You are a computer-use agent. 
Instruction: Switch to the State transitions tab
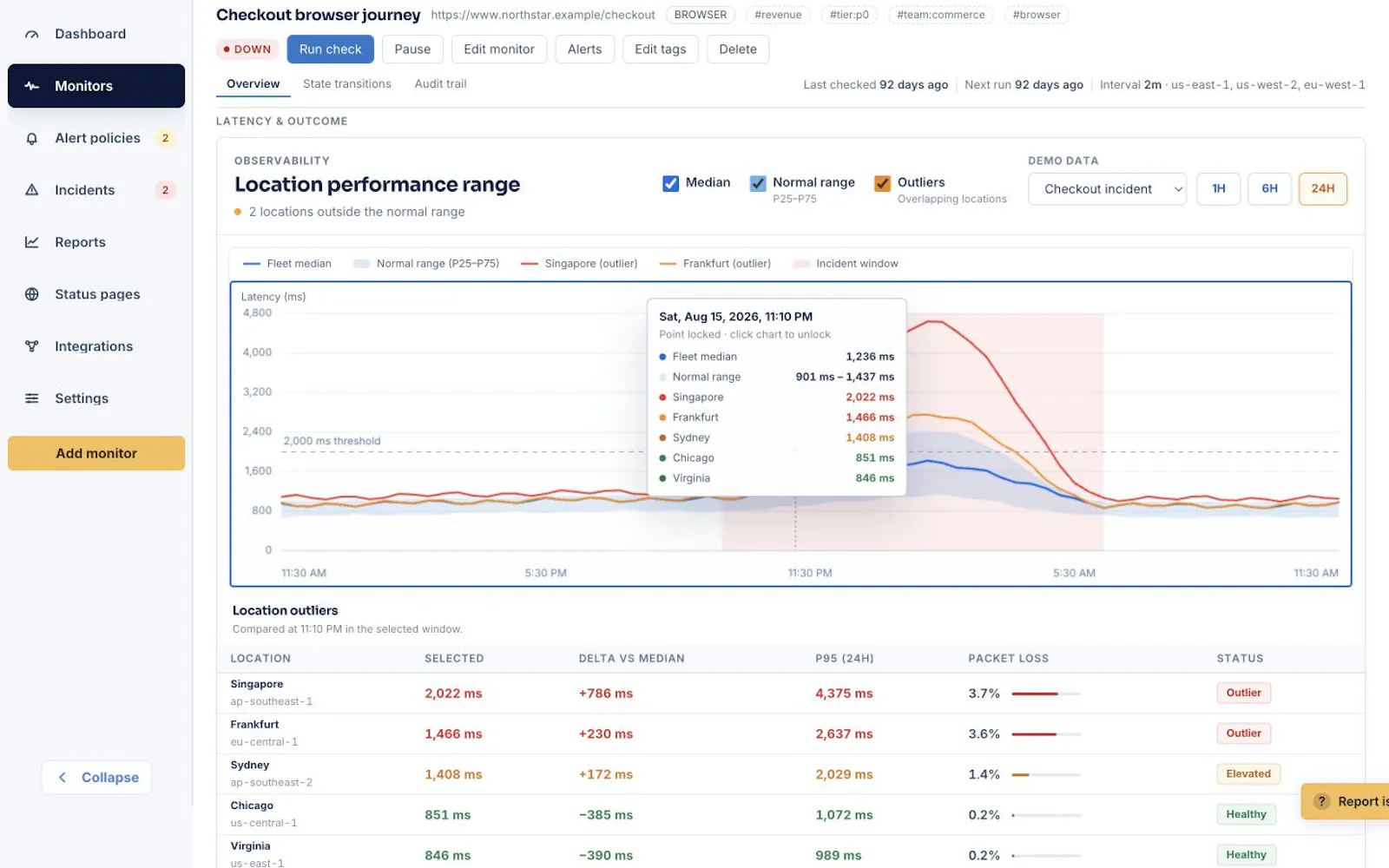point(347,84)
